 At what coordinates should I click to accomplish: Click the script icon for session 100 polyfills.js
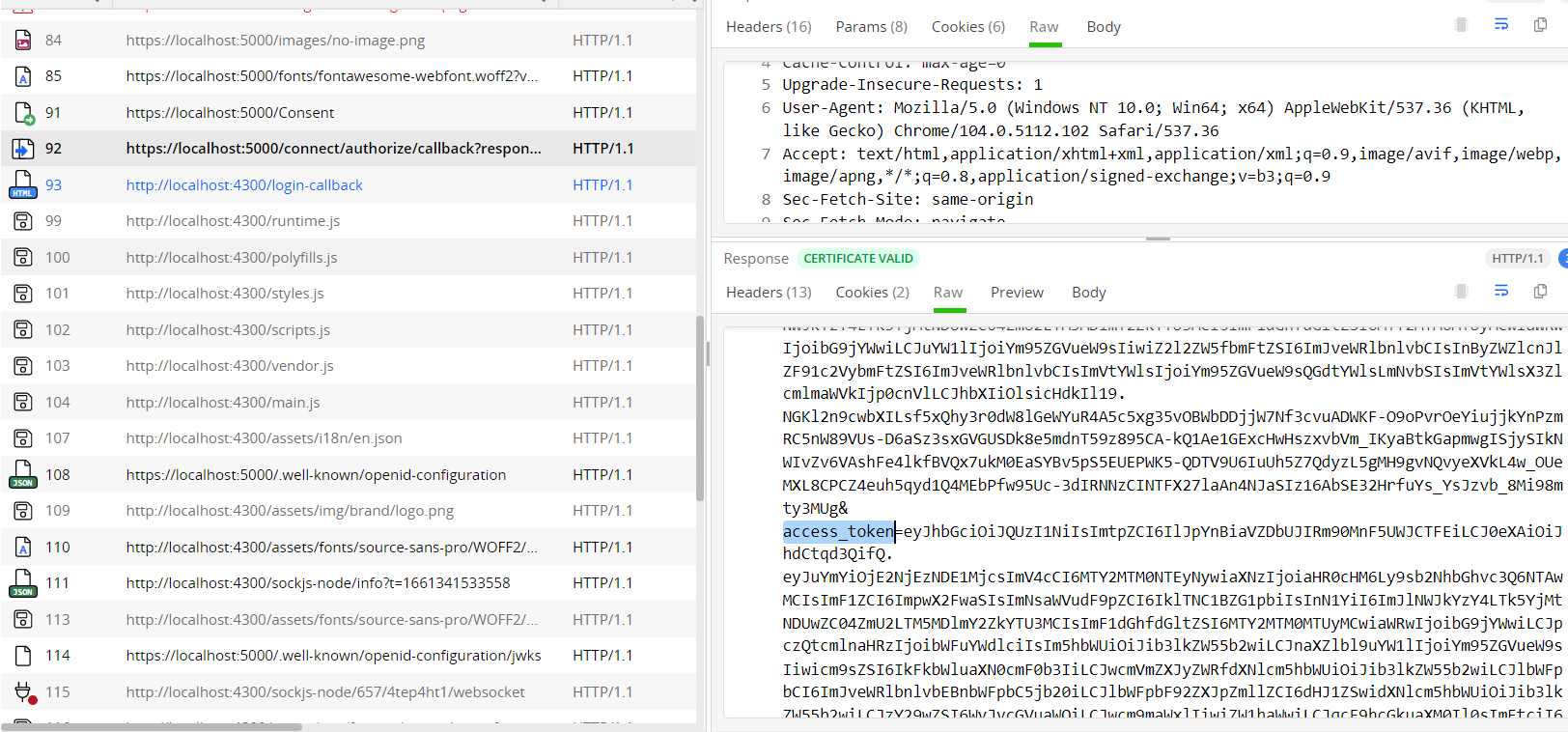(x=23, y=257)
